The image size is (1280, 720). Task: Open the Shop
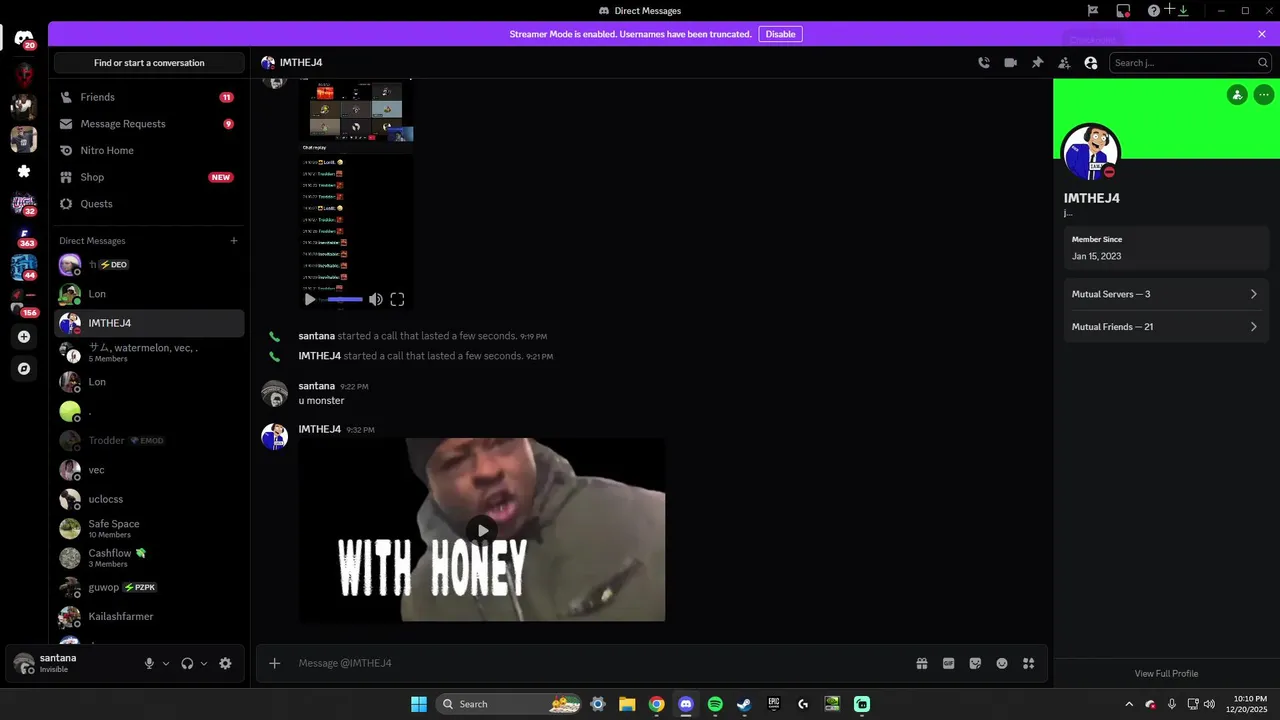[x=149, y=177]
